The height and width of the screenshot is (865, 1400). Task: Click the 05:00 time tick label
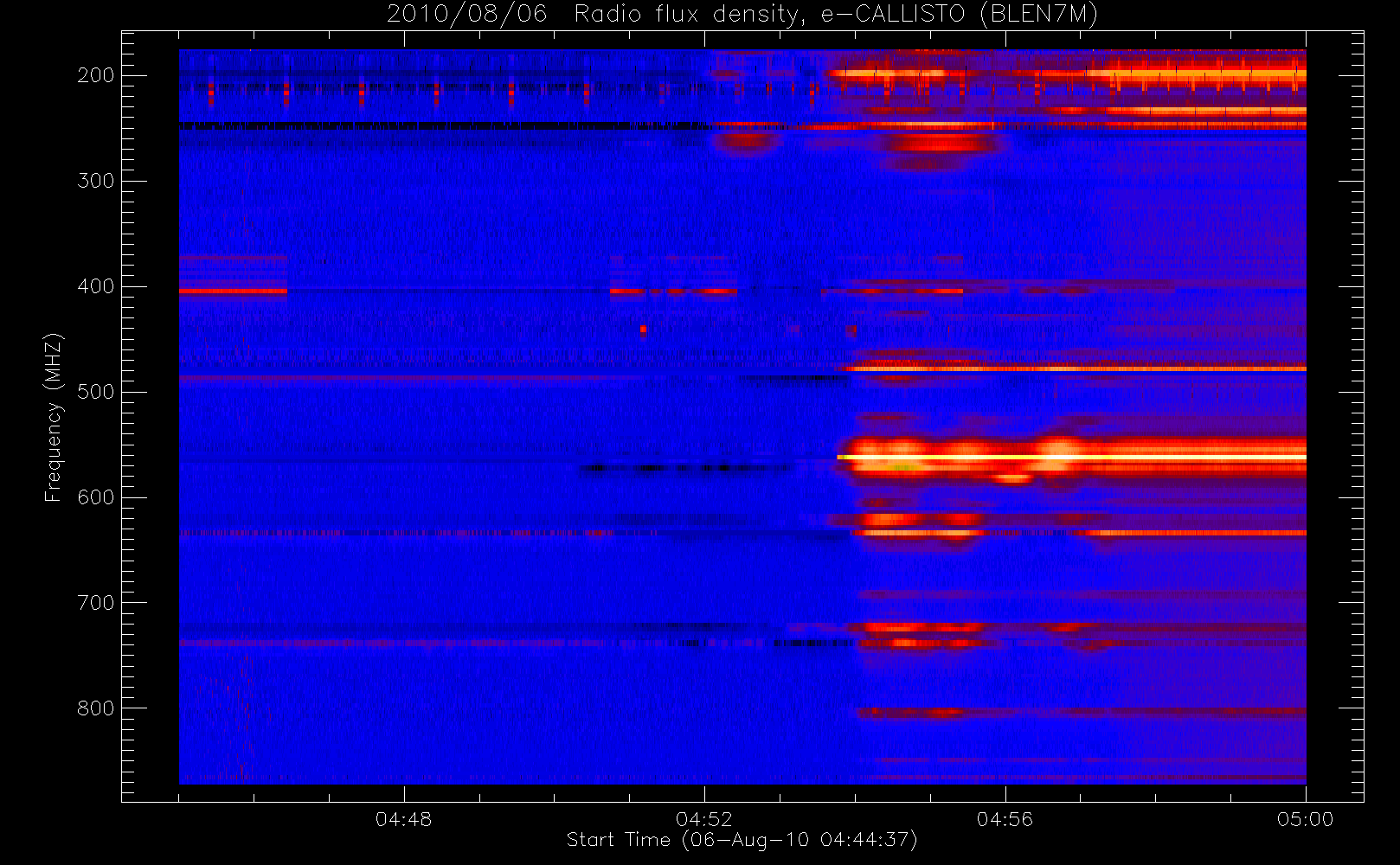pos(1305,819)
